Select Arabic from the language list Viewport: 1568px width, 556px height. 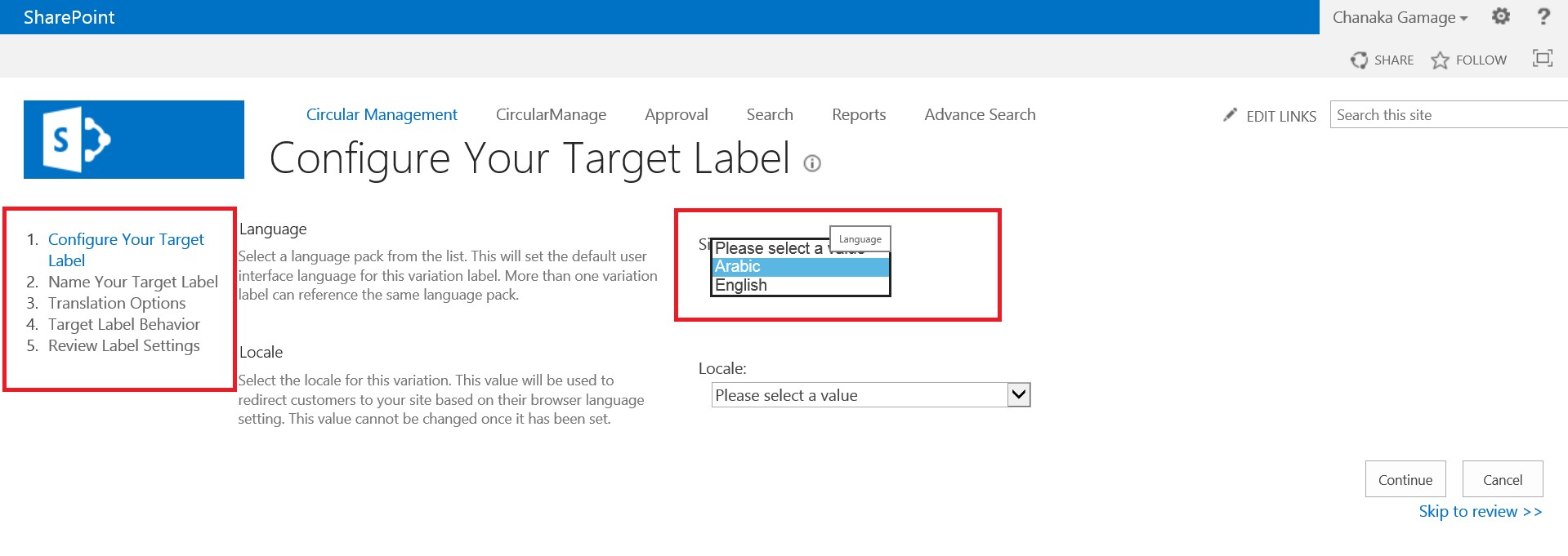click(x=800, y=266)
